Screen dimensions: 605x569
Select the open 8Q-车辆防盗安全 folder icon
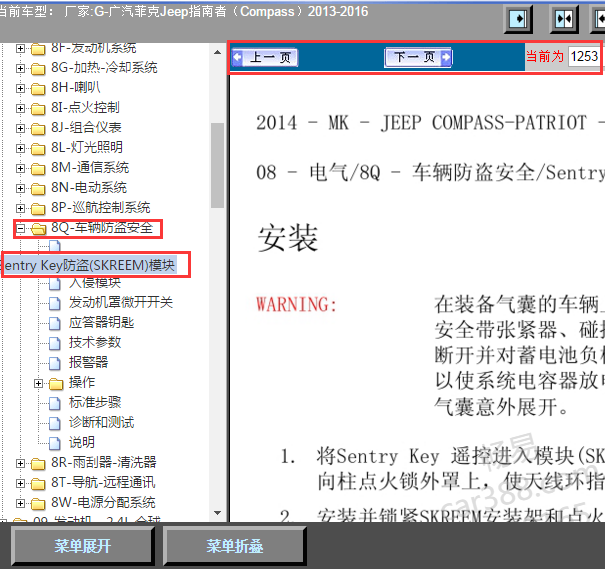[x=38, y=229]
